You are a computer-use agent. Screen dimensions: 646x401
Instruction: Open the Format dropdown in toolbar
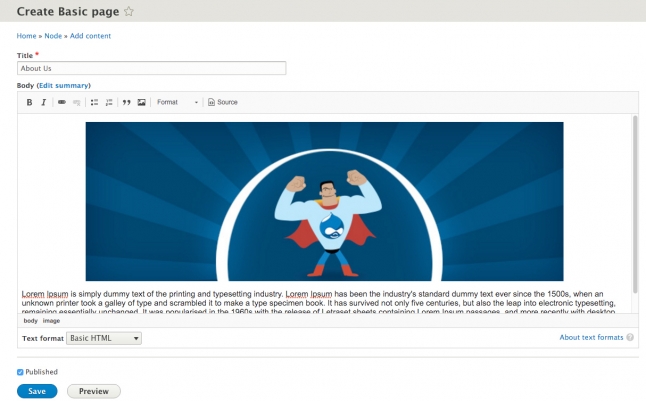tap(177, 102)
